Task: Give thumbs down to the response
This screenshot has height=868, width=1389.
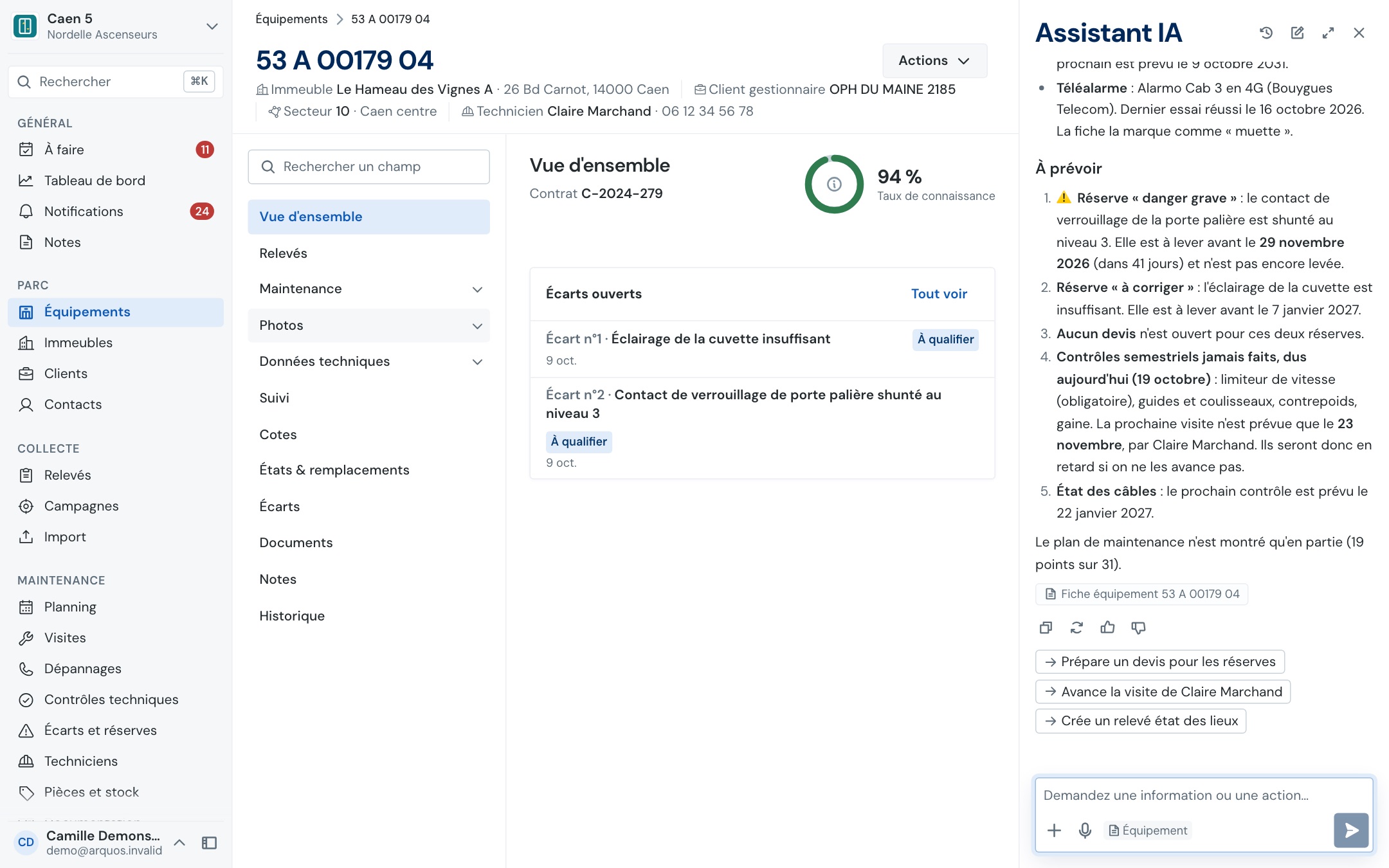Action: 1138,628
